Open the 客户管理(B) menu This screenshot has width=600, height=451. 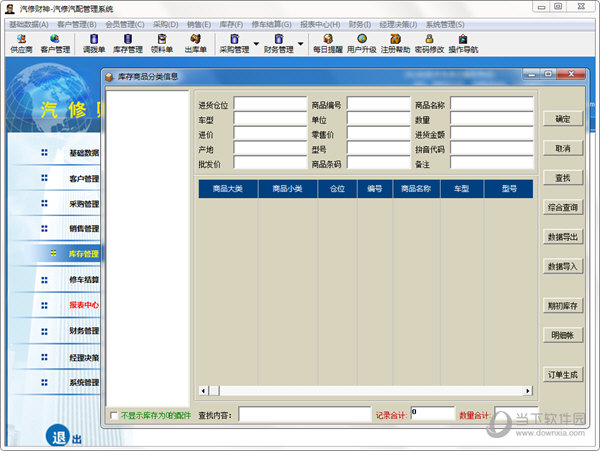(x=77, y=24)
